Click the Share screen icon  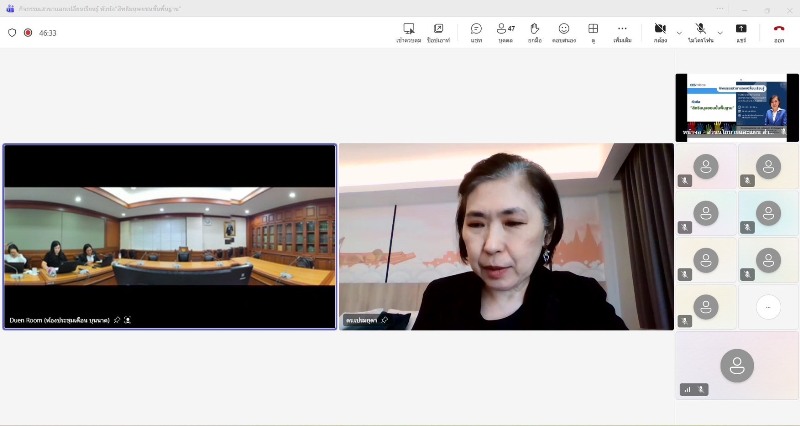tap(741, 29)
